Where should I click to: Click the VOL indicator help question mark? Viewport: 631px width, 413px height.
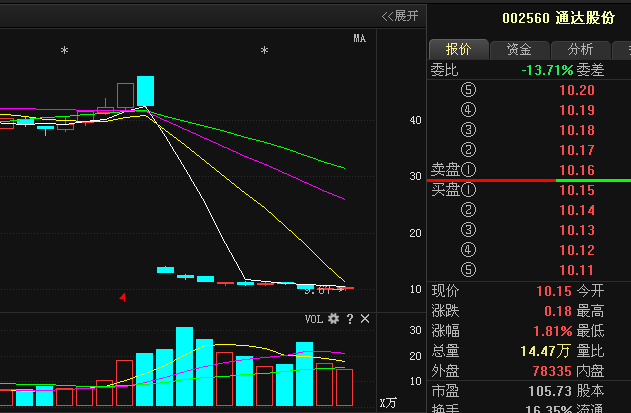(x=350, y=319)
